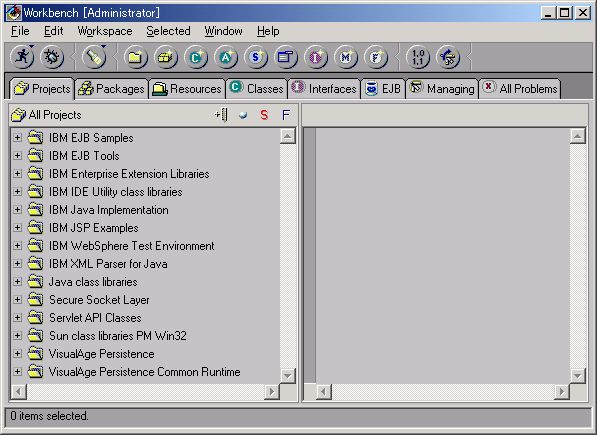597x435 pixels.
Task: Open the Edit menu
Action: coord(53,31)
